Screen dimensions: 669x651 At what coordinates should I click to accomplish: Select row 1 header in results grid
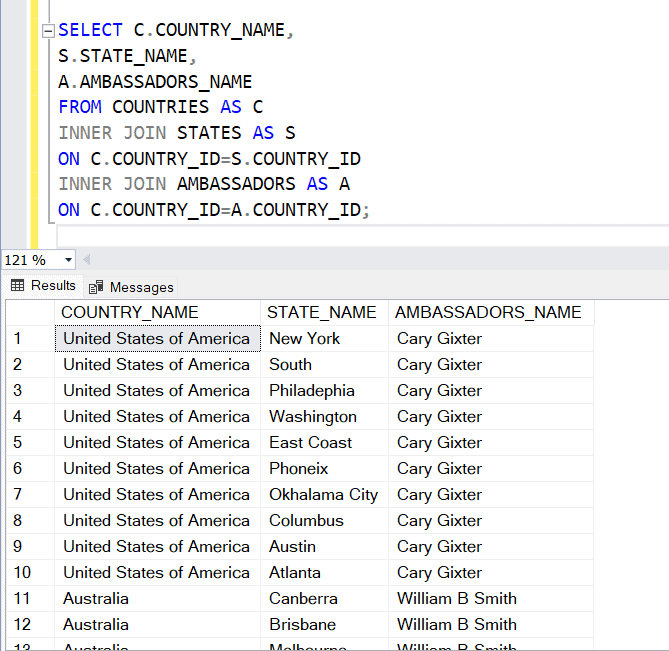[x=30, y=339]
